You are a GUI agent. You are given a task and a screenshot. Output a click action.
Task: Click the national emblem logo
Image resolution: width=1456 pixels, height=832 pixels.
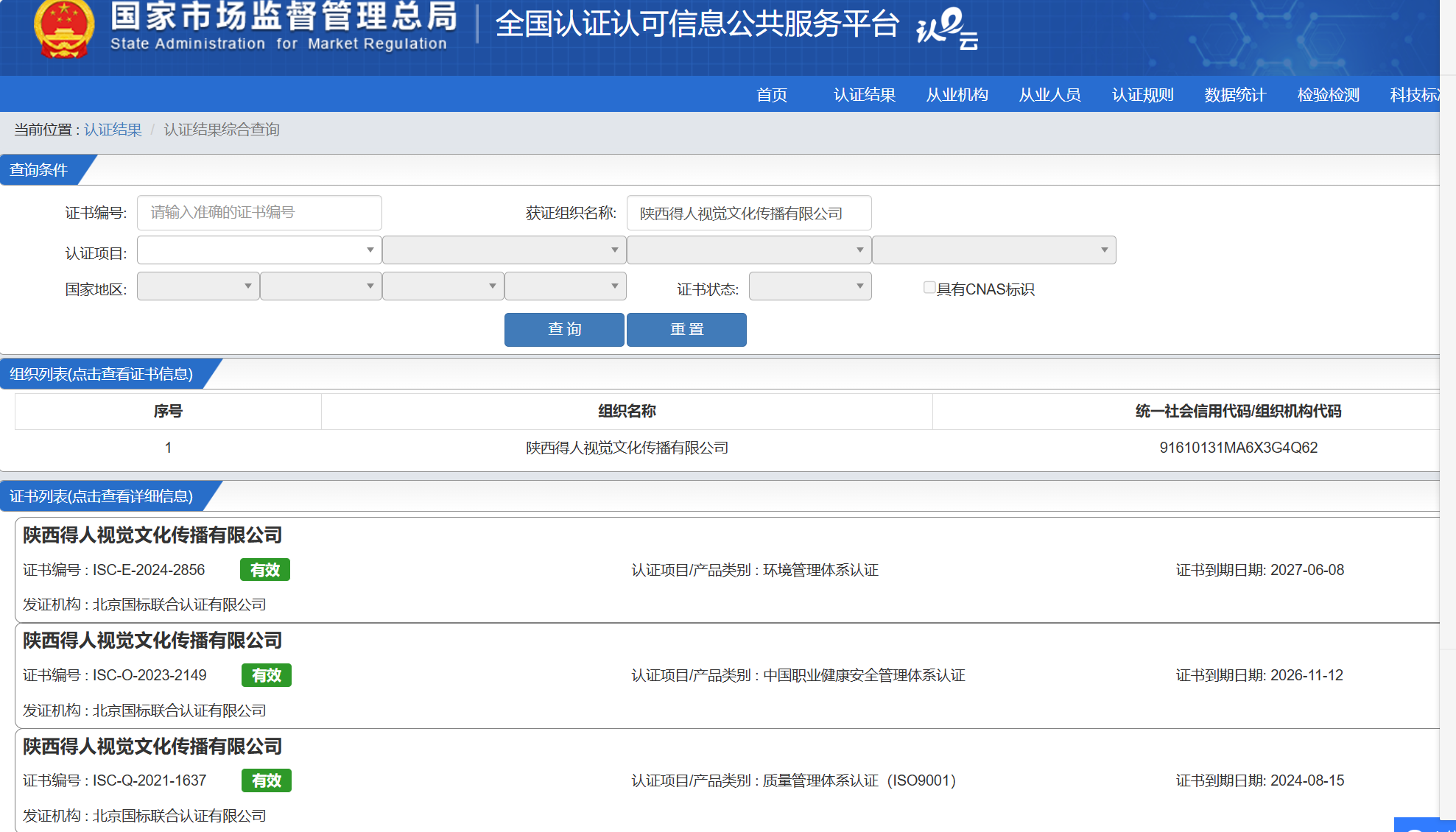pyautogui.click(x=64, y=28)
